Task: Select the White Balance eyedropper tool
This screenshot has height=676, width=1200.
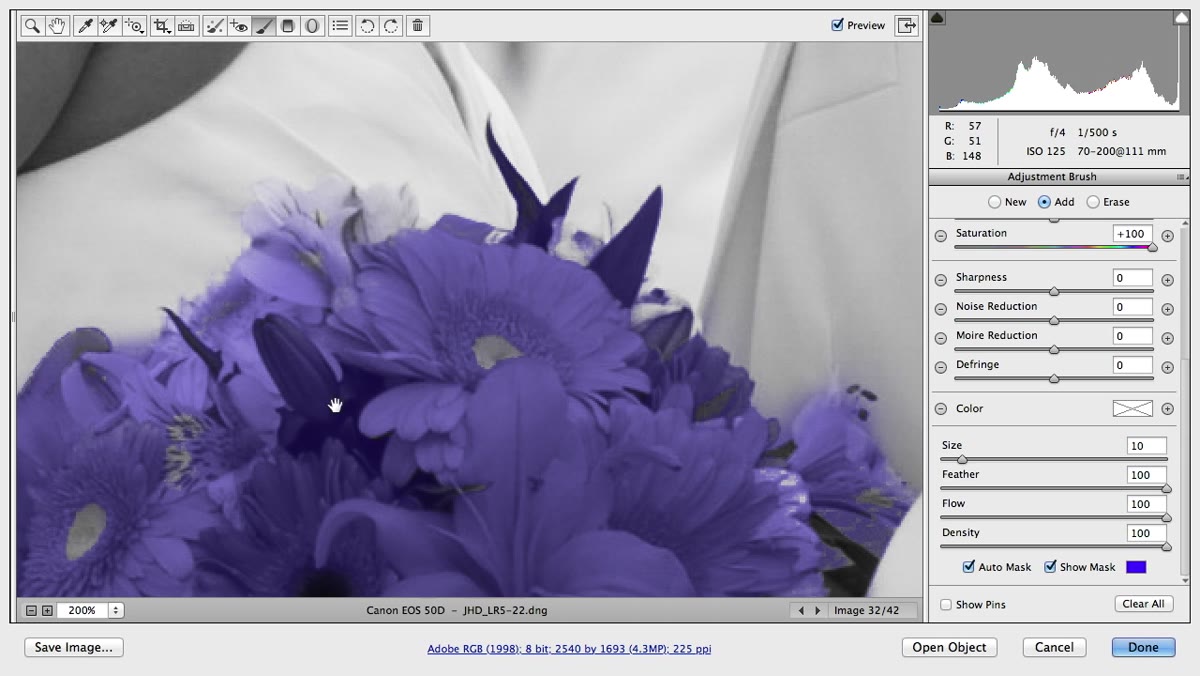Action: tap(86, 26)
